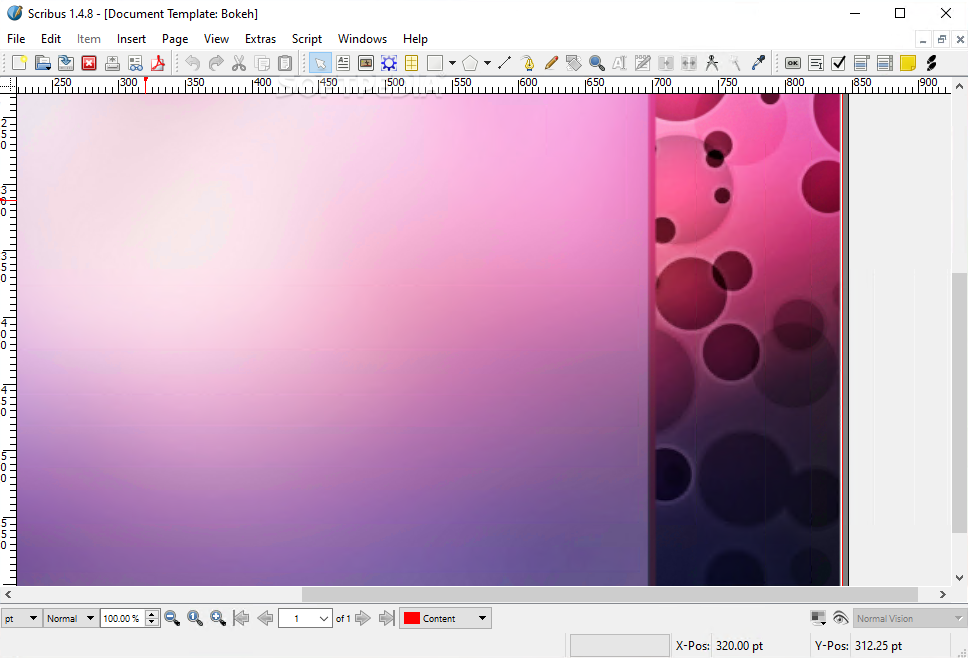Open the Windows menu
The image size is (968, 658).
pyautogui.click(x=362, y=39)
